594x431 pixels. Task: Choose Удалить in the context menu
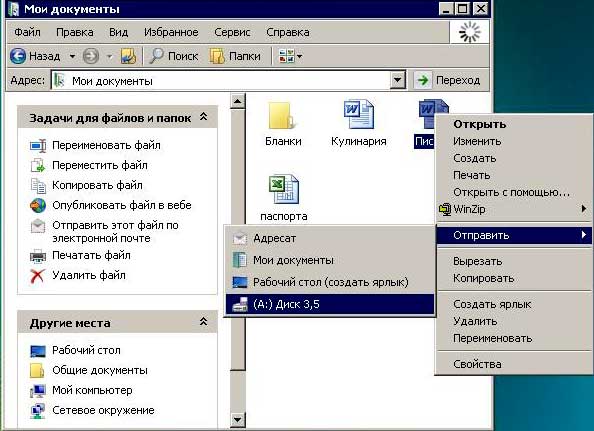coord(514,321)
